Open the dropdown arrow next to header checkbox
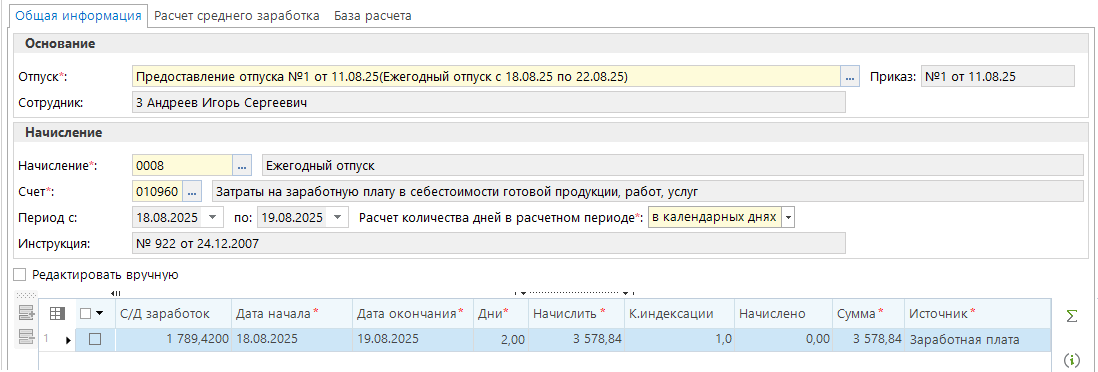 click(x=99, y=314)
